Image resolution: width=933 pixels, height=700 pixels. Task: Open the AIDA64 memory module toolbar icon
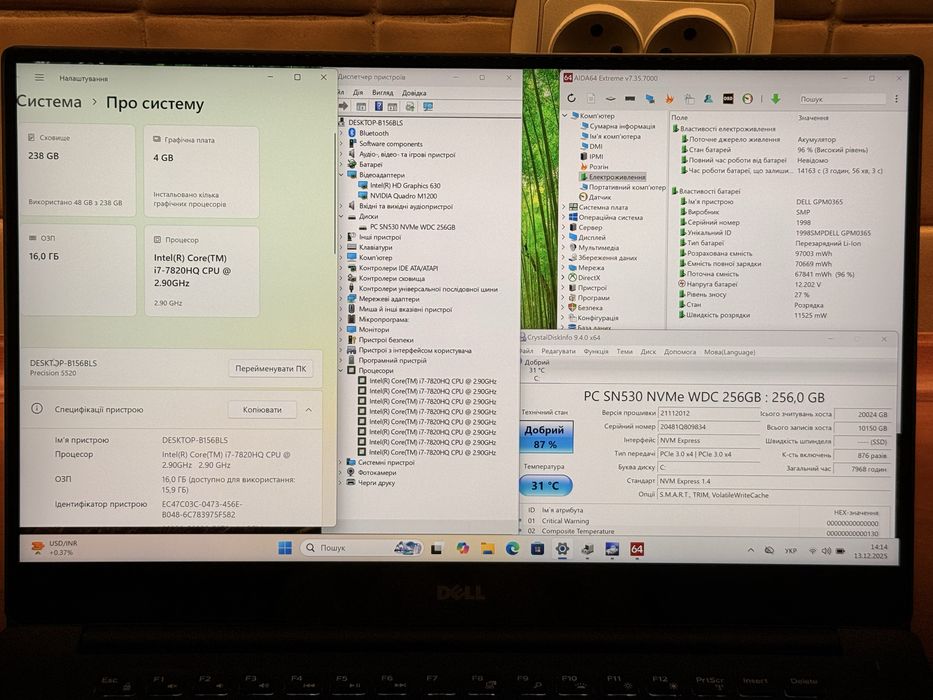630,98
